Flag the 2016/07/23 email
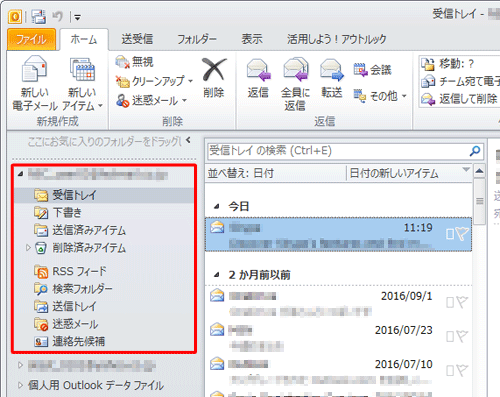This screenshot has width=500, height=397. point(462,336)
